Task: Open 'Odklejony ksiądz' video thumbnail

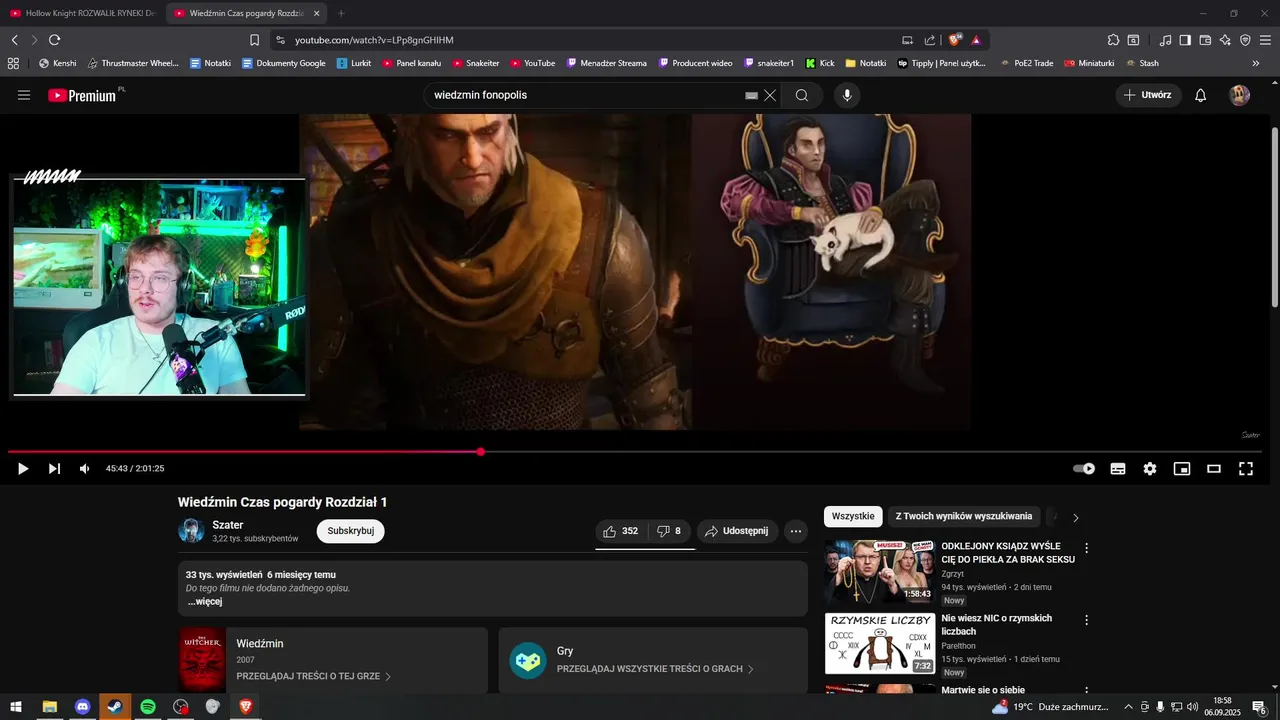Action: pos(880,572)
